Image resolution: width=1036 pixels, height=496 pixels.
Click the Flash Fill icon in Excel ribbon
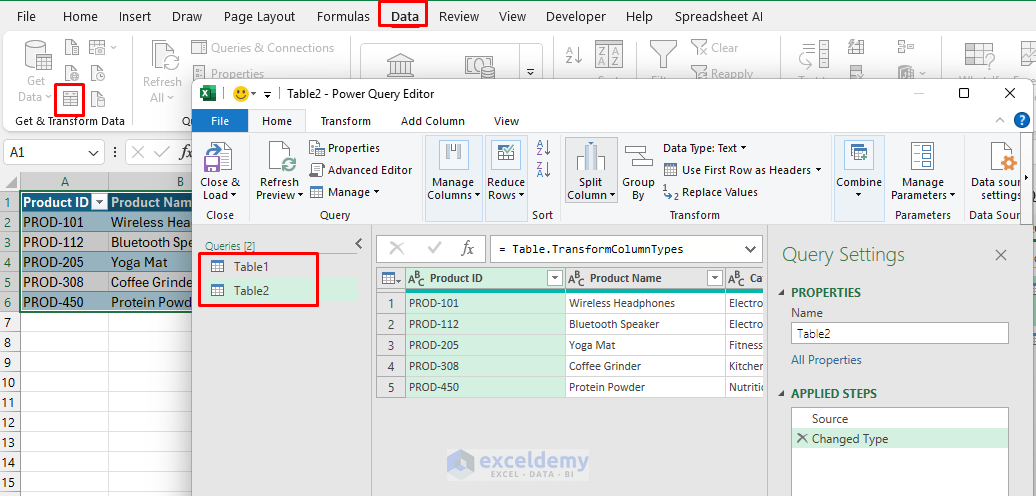856,47
